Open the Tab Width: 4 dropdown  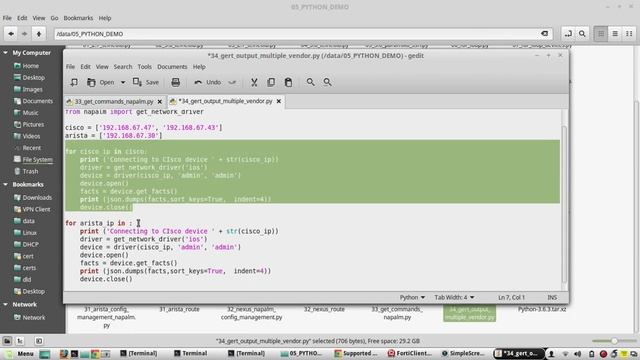(454, 298)
